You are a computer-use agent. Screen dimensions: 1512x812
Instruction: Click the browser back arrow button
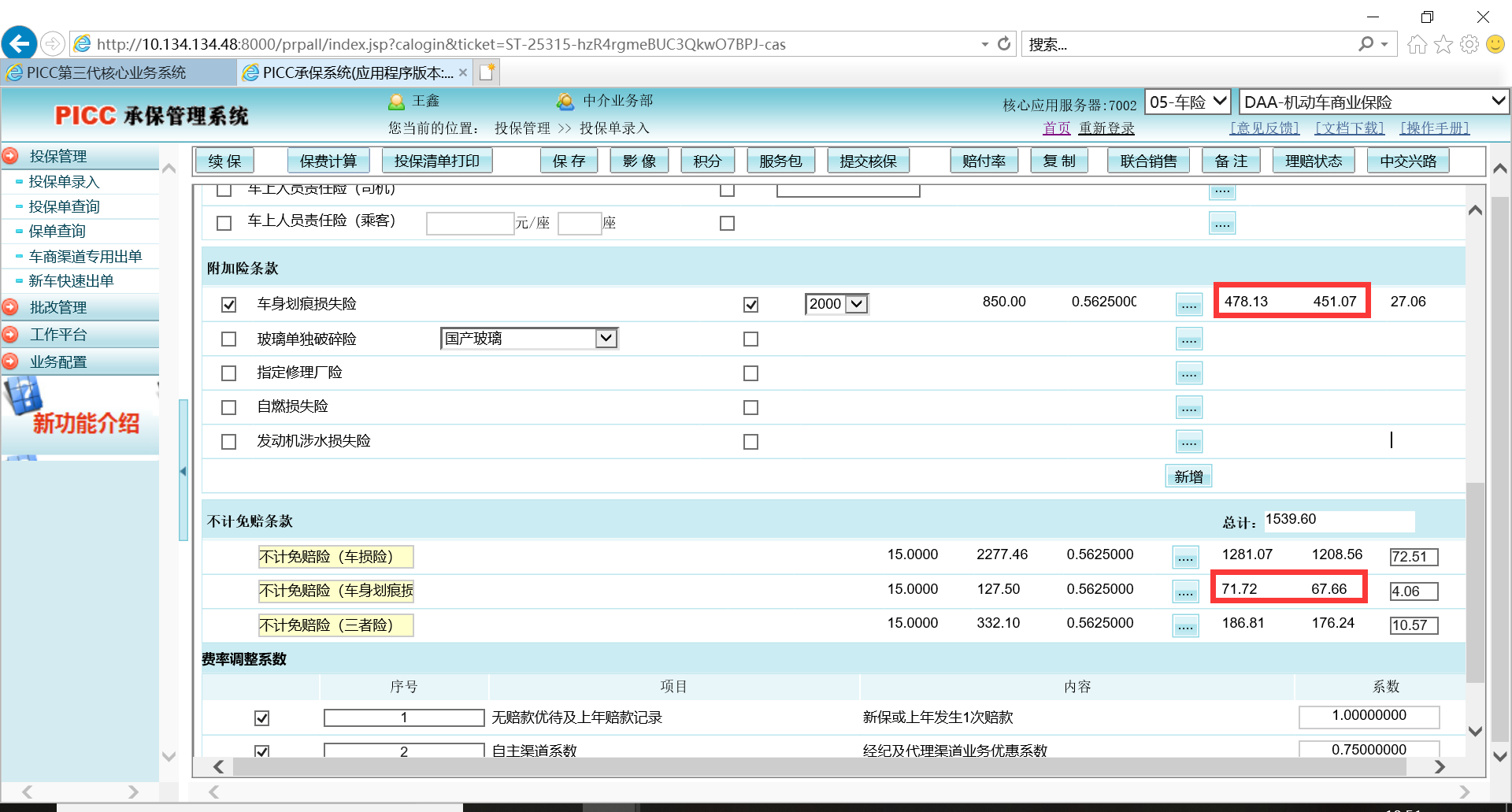click(x=19, y=43)
